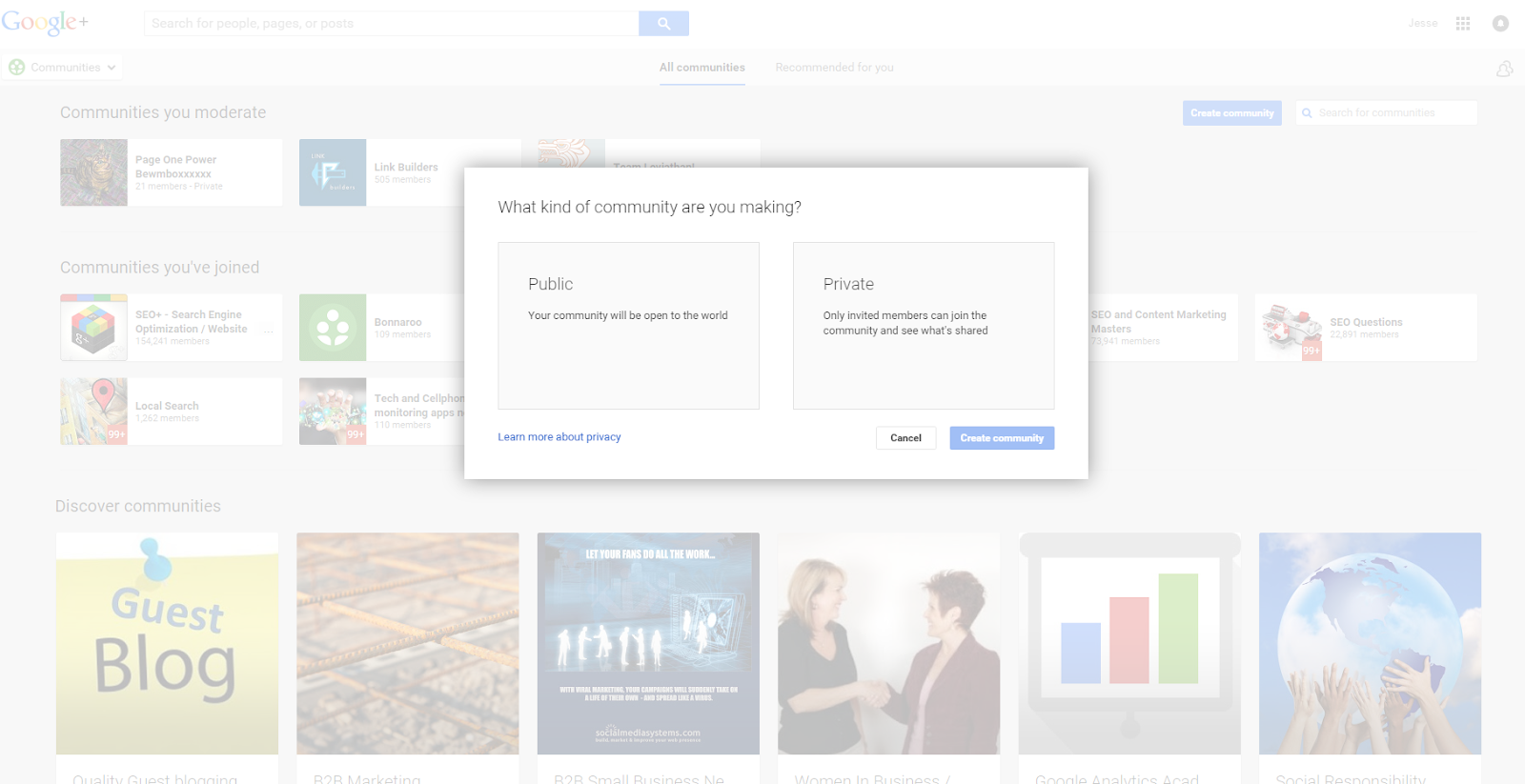Image resolution: width=1525 pixels, height=784 pixels.
Task: Open the Women In Business card image
Action: pos(889,644)
